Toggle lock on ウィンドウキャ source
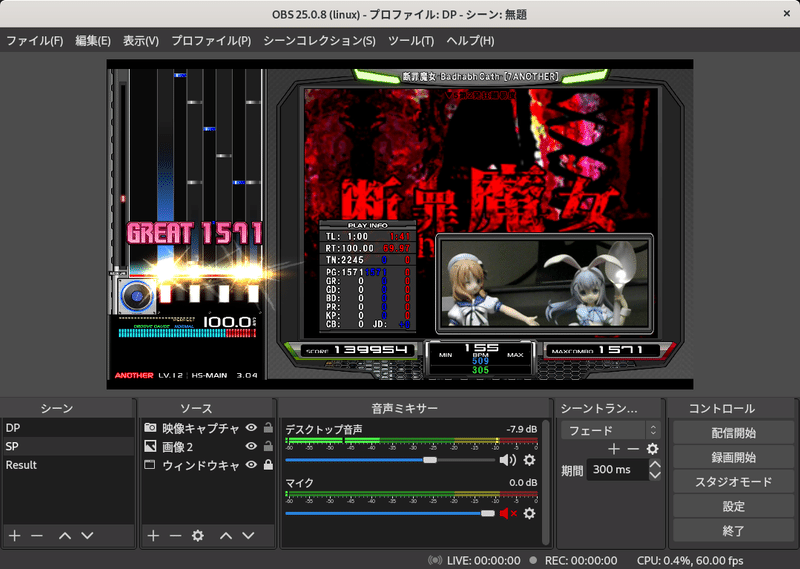The height and width of the screenshot is (569, 800). (268, 464)
